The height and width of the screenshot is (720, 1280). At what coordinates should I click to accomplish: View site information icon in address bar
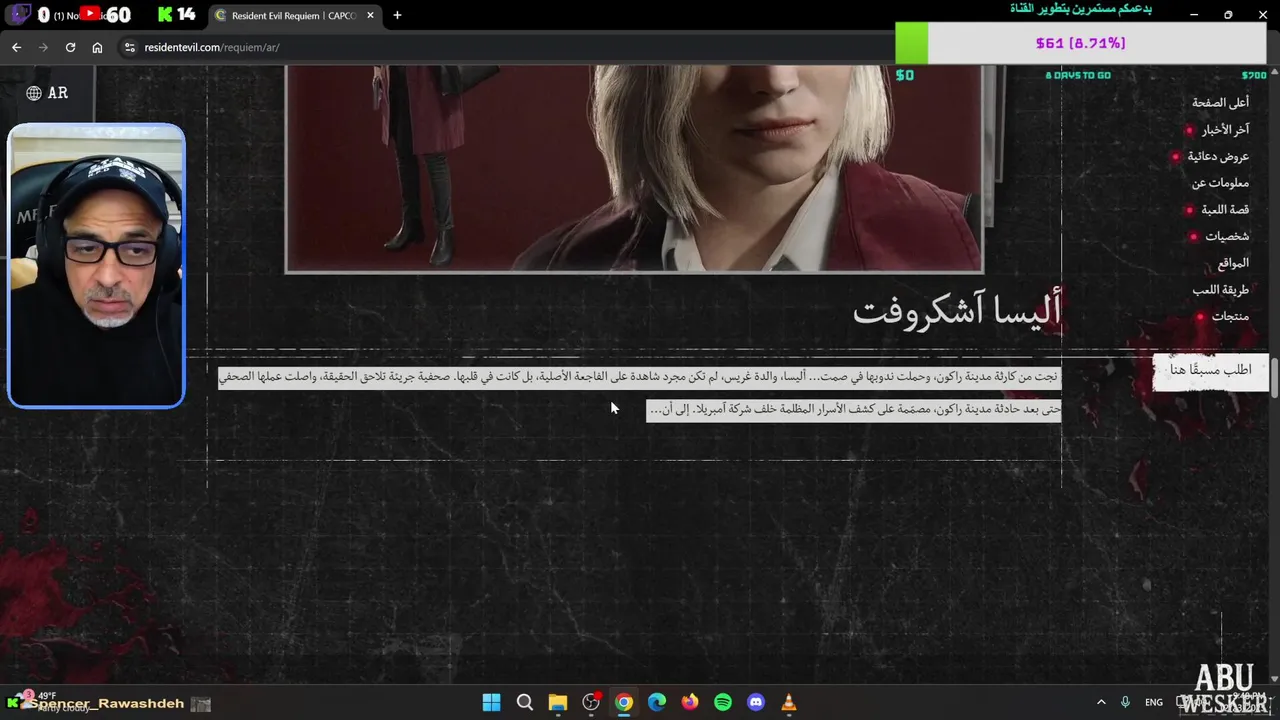(x=129, y=47)
